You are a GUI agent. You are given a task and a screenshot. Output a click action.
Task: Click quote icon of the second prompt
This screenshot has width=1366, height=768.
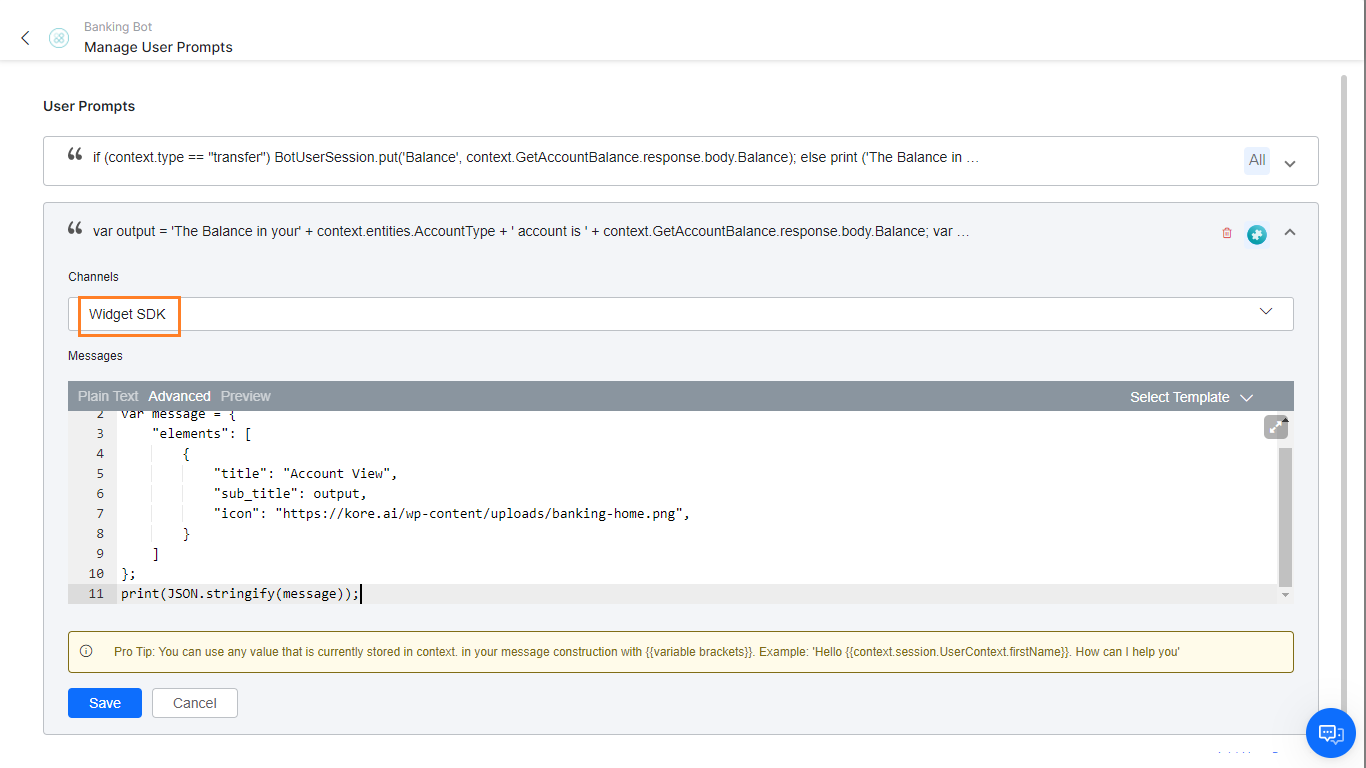75,229
